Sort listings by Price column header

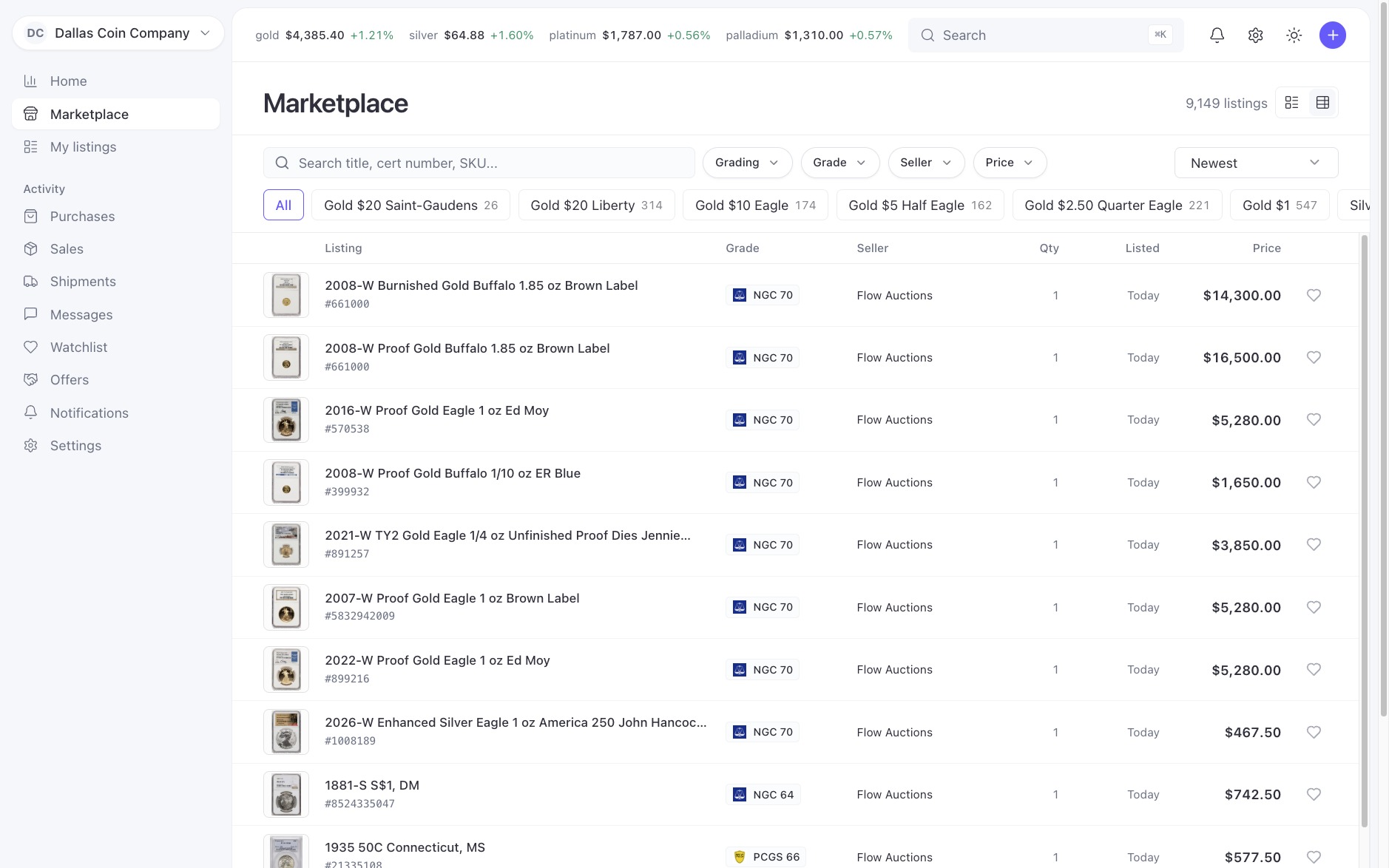(1266, 248)
